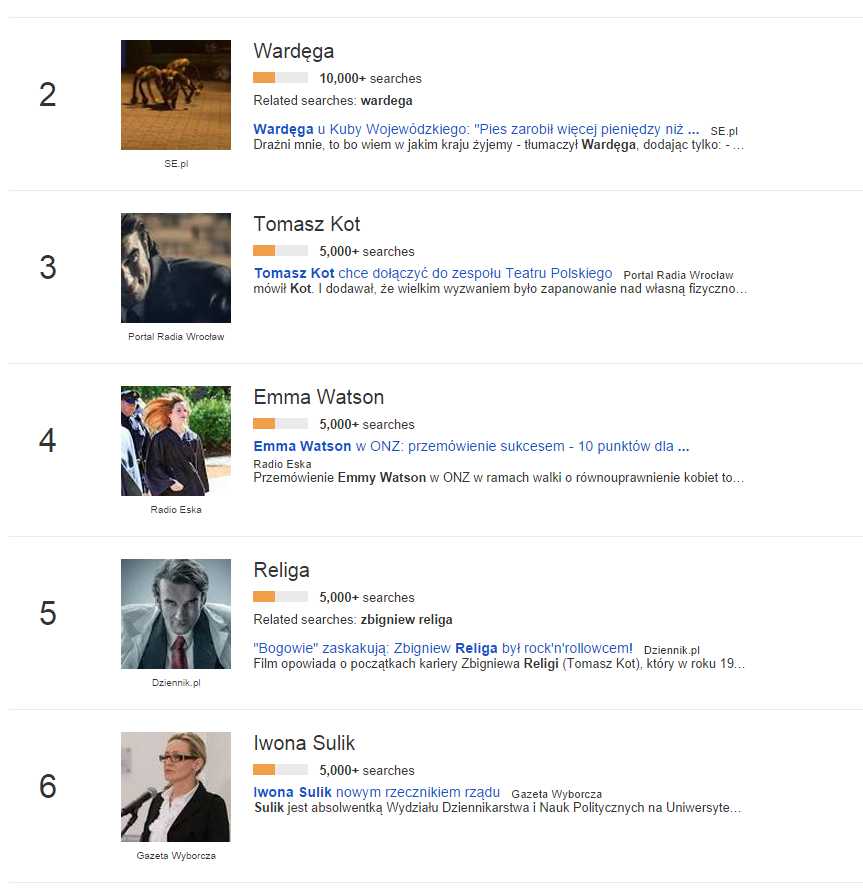863x889 pixels.
Task: Select the Religa trend title
Action: [x=282, y=570]
